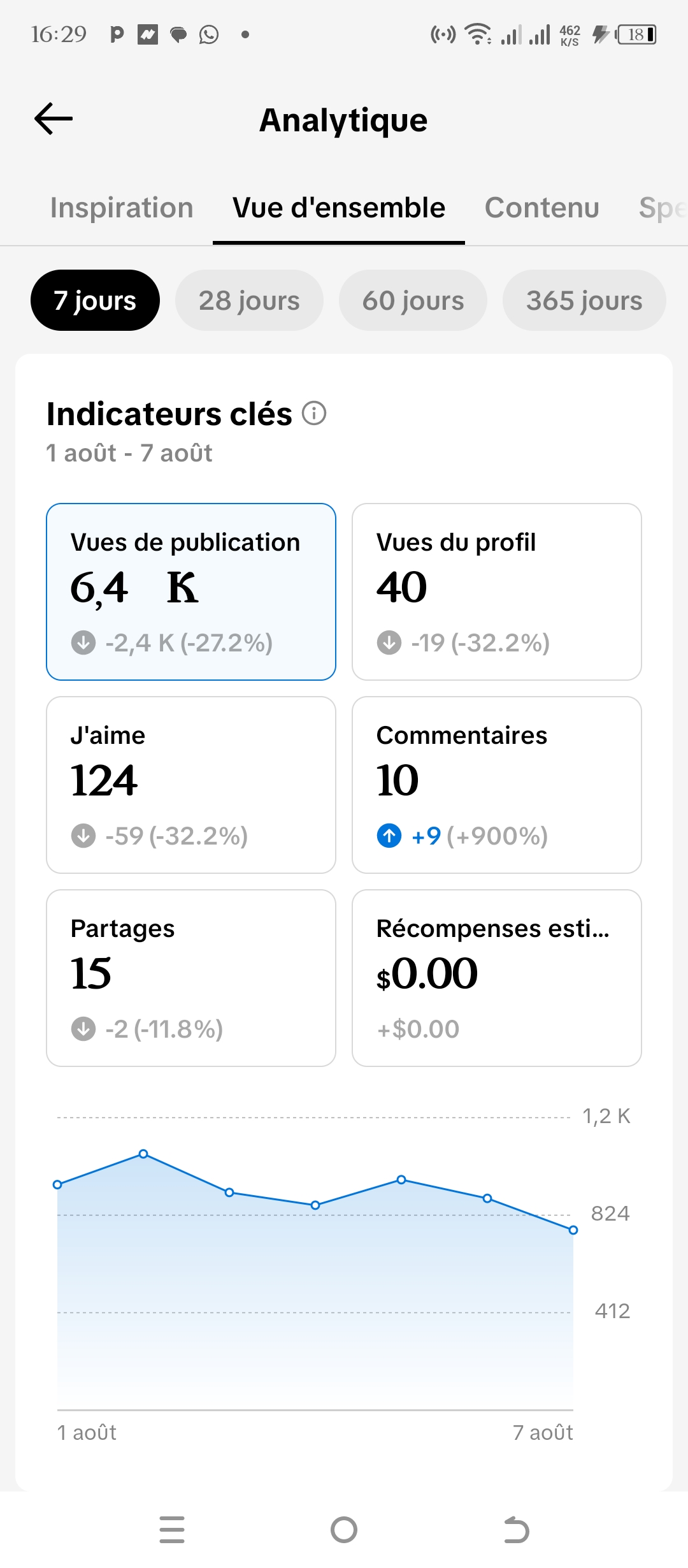Tap the Android home circle icon
The height and width of the screenshot is (1568, 688).
pos(344,1530)
